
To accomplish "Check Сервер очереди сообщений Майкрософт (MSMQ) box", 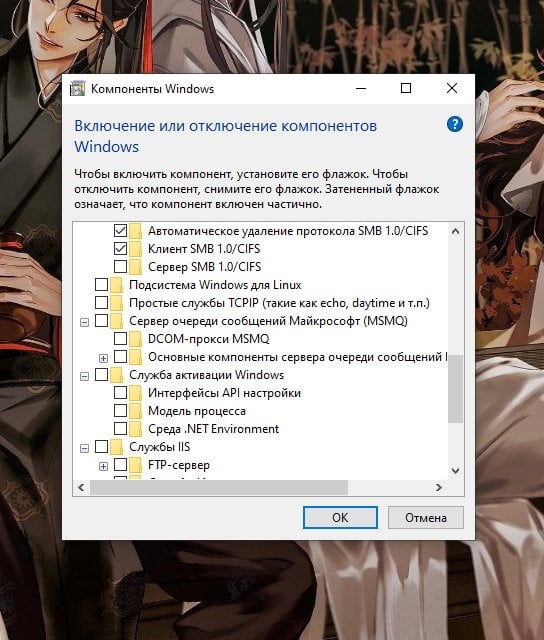I will pos(101,320).
